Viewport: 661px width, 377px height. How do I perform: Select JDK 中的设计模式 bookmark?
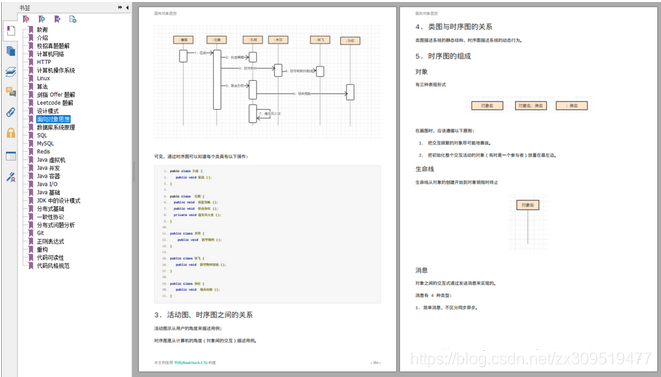coord(58,200)
